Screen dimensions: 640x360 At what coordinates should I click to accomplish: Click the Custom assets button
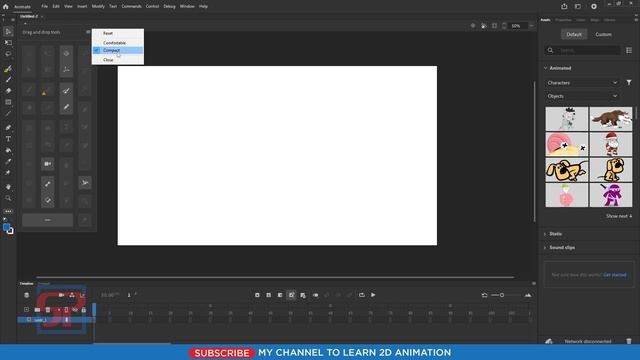pos(603,34)
